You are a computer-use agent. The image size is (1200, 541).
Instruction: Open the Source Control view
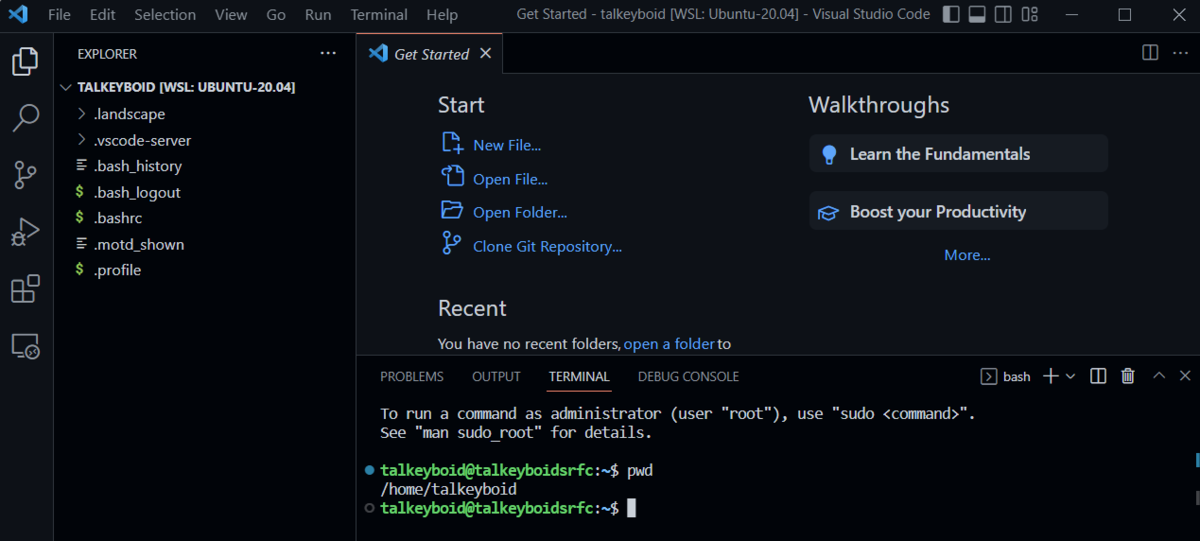(x=25, y=176)
